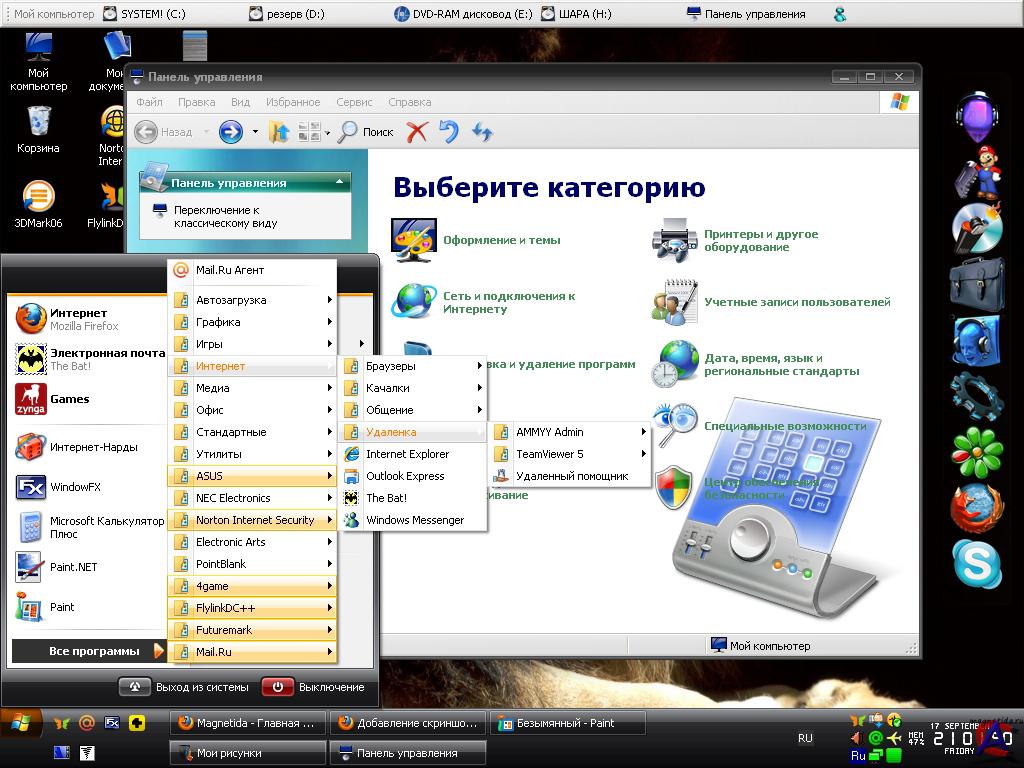The width and height of the screenshot is (1024, 768).
Task: Click the Forward navigation arrow in toolbar
Action: point(231,131)
